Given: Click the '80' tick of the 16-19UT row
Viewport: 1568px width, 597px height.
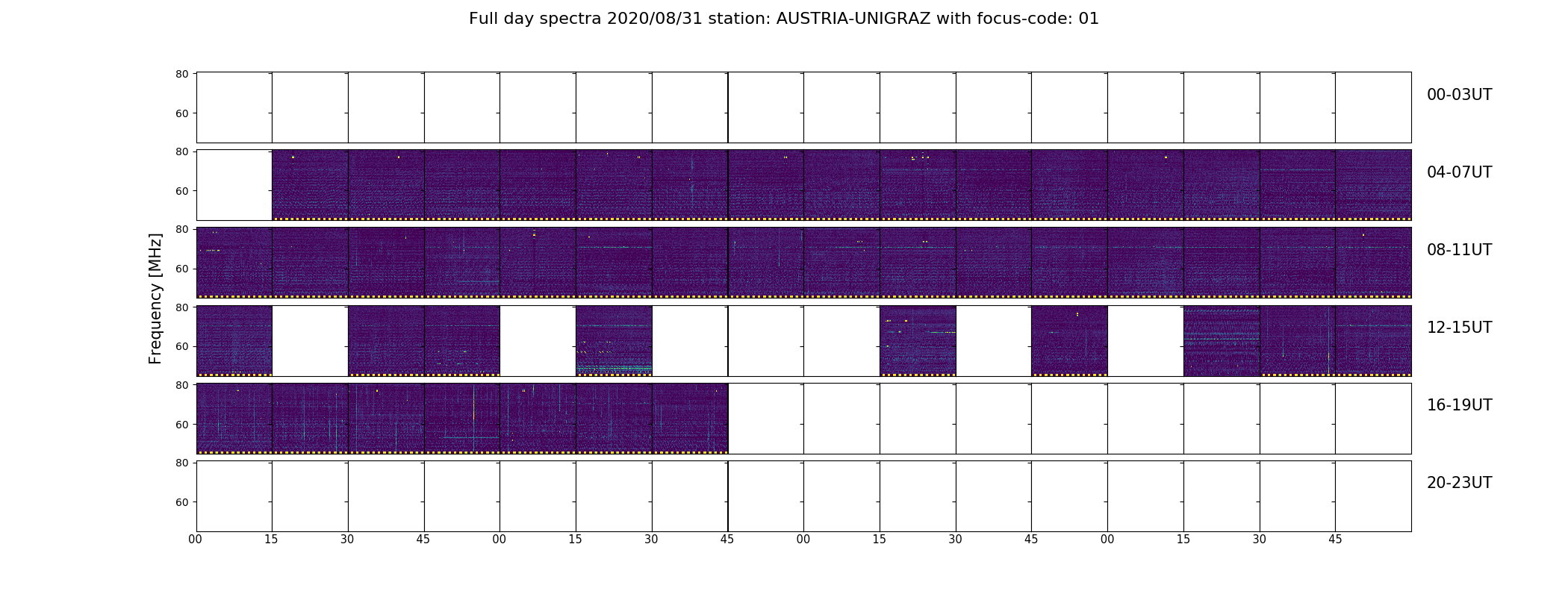Looking at the screenshot, I should [181, 385].
